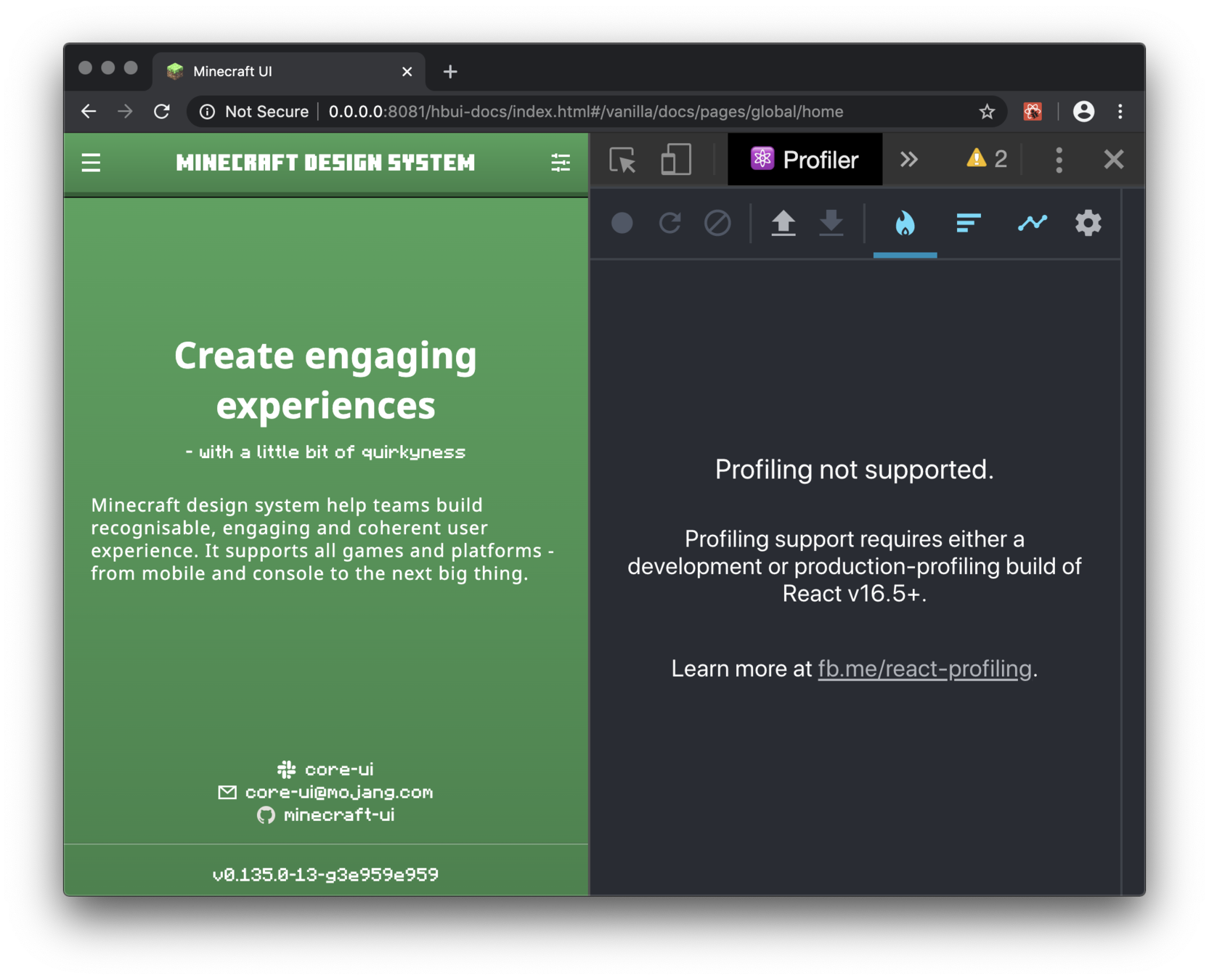Select the Minecraft UI browser tab

(289, 71)
